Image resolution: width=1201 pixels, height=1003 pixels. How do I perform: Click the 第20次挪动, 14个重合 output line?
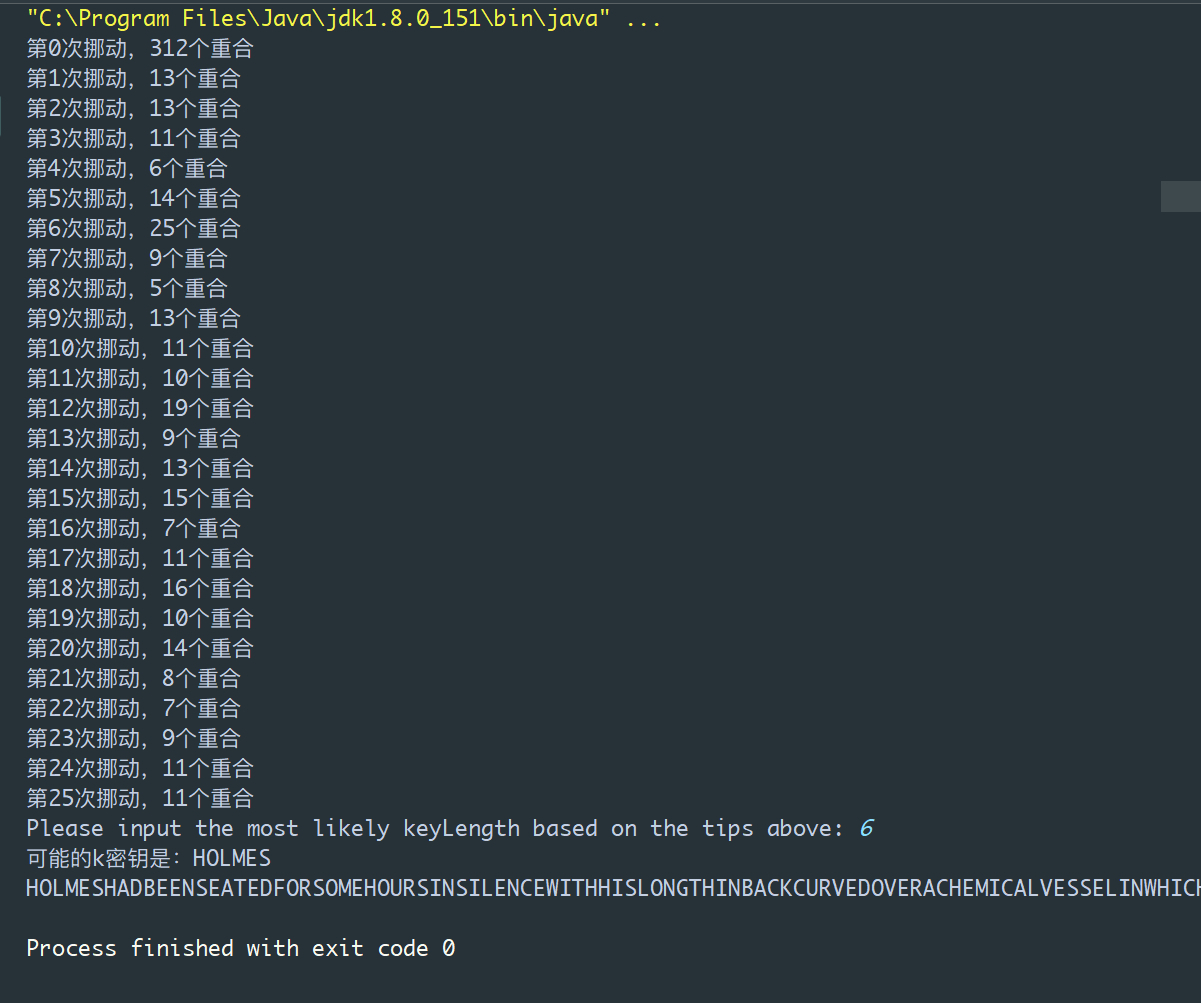pos(140,648)
